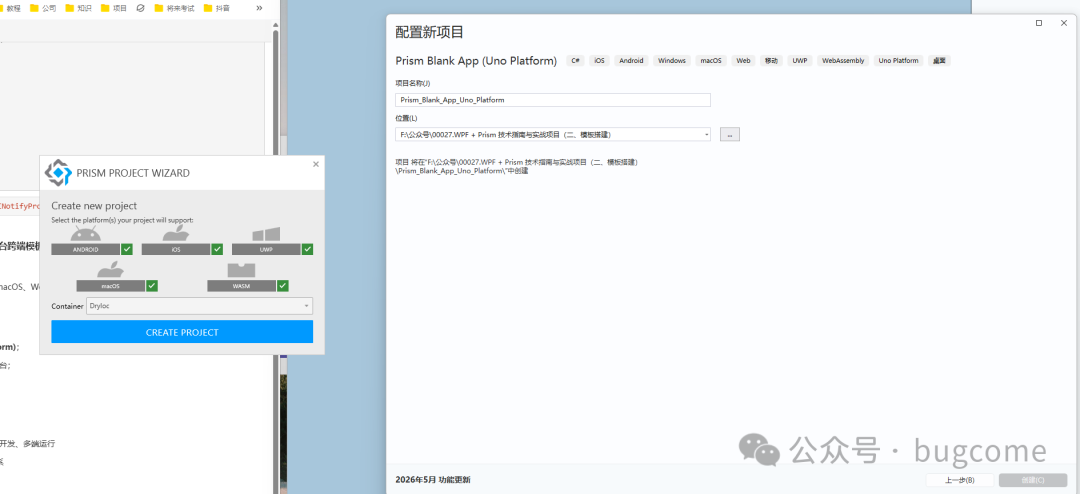Click the UWP tag beside the template name
Viewport: 1080px width, 494px height.
tap(800, 61)
